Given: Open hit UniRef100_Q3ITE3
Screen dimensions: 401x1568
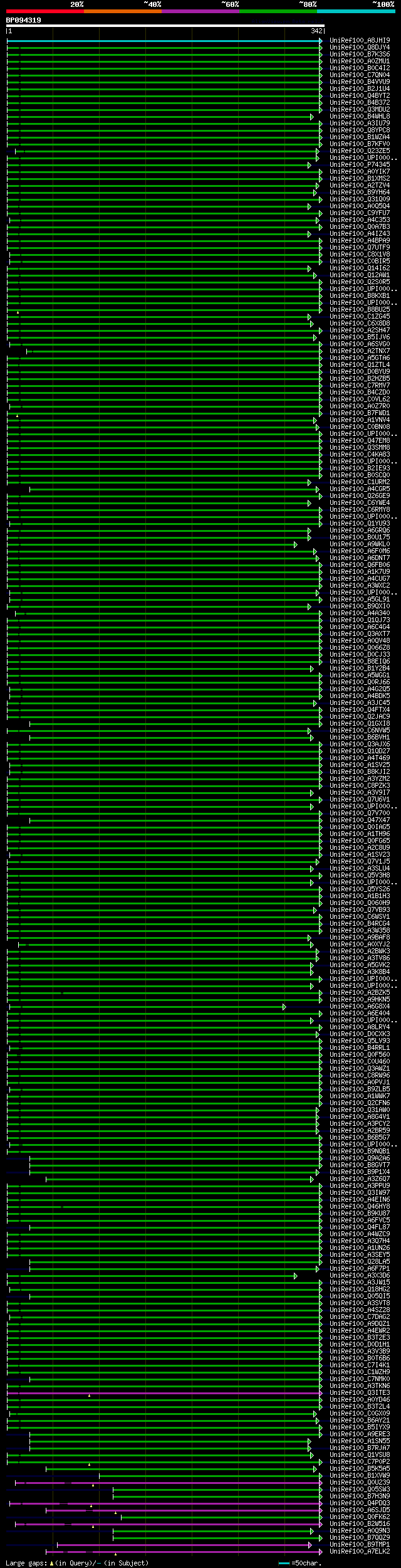Looking at the screenshot, I should pyautogui.click(x=360, y=1393).
